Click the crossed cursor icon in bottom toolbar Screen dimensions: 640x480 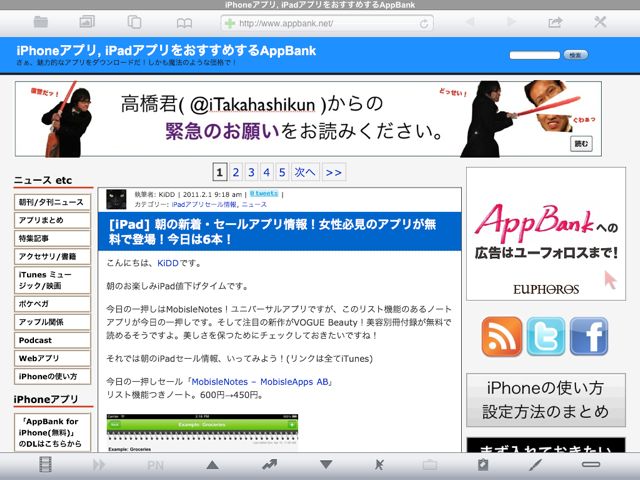pyautogui.click(x=379, y=464)
